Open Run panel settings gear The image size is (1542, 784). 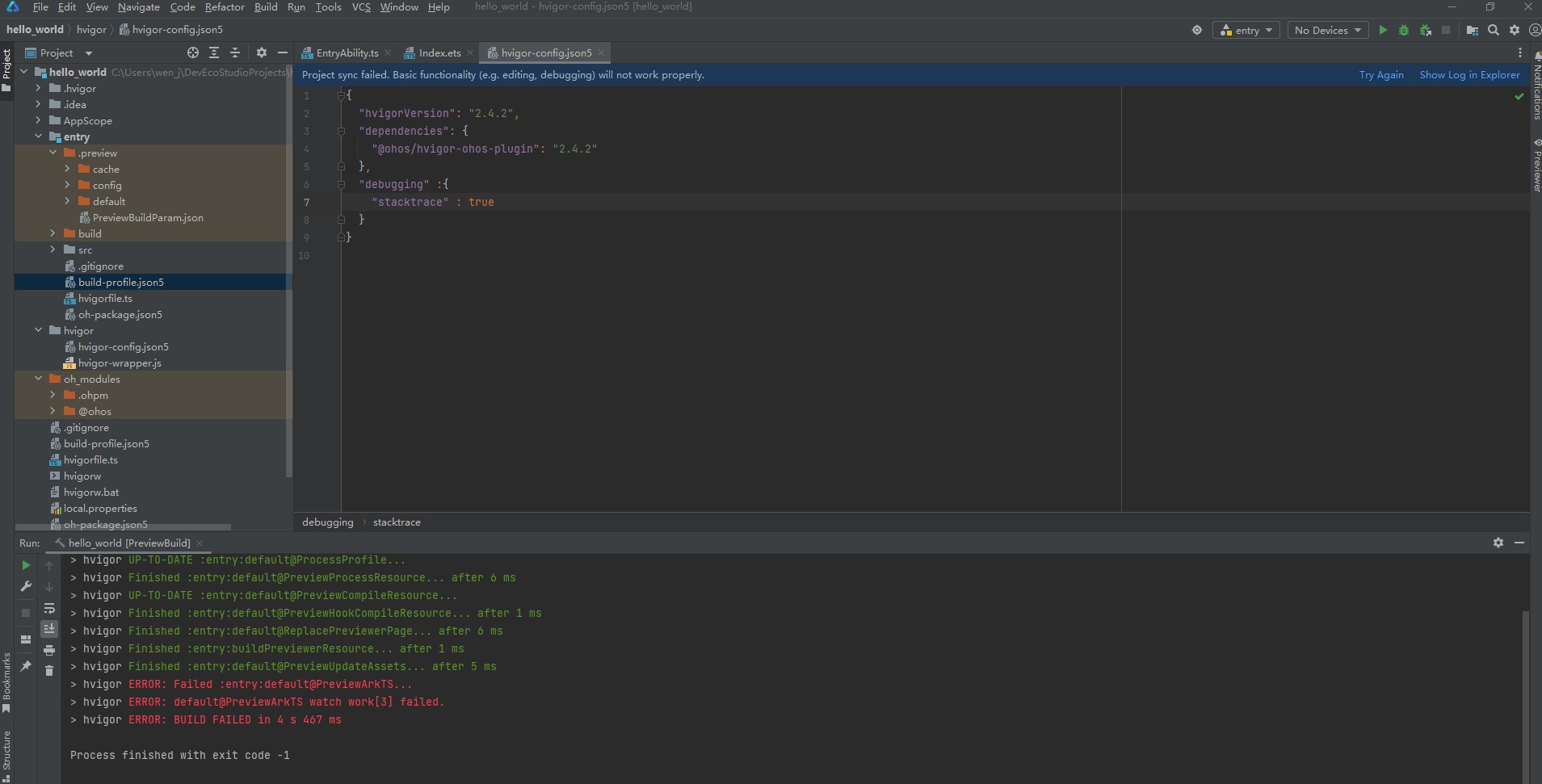pos(1498,543)
